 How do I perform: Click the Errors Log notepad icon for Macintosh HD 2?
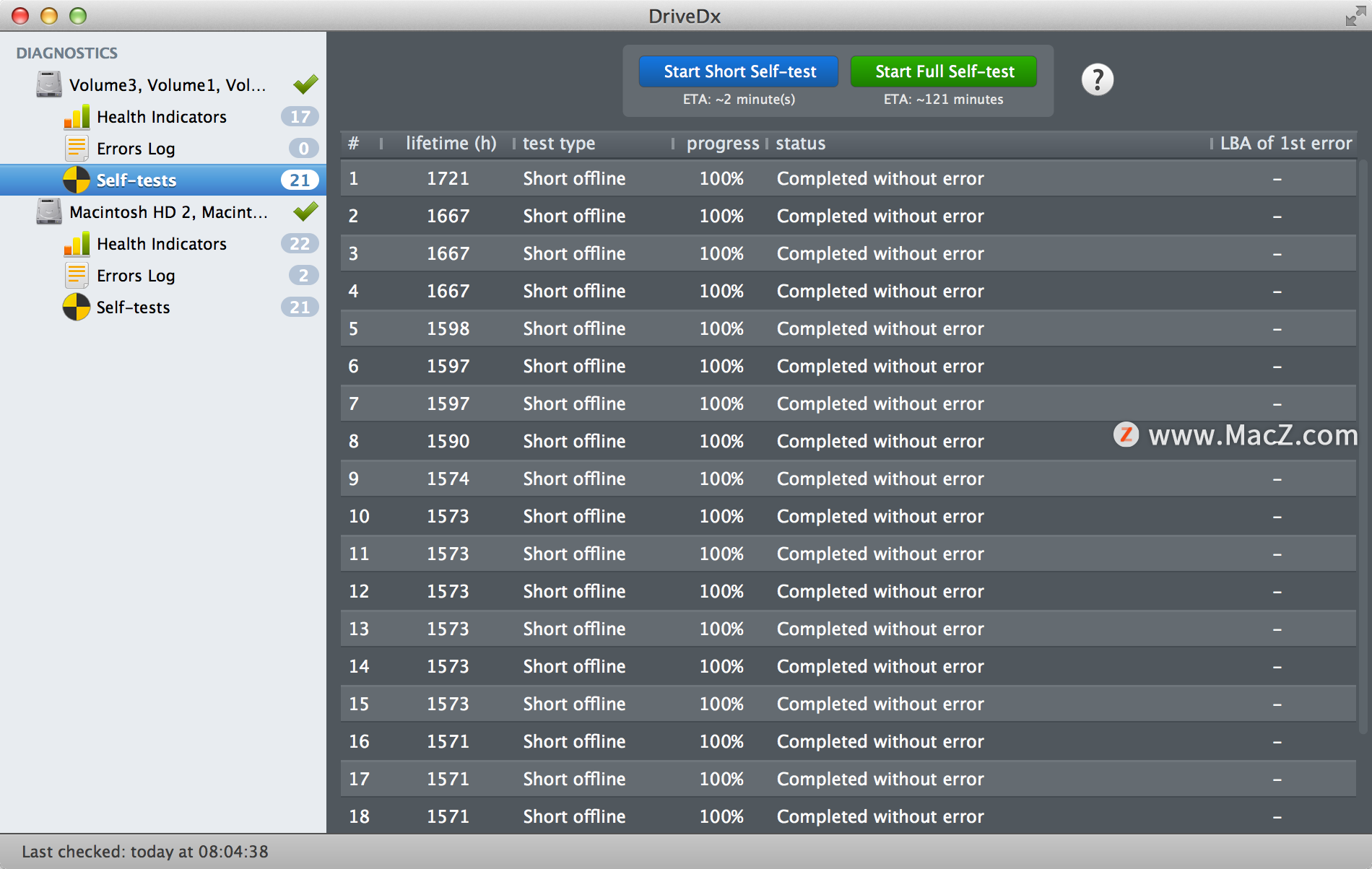coord(77,275)
